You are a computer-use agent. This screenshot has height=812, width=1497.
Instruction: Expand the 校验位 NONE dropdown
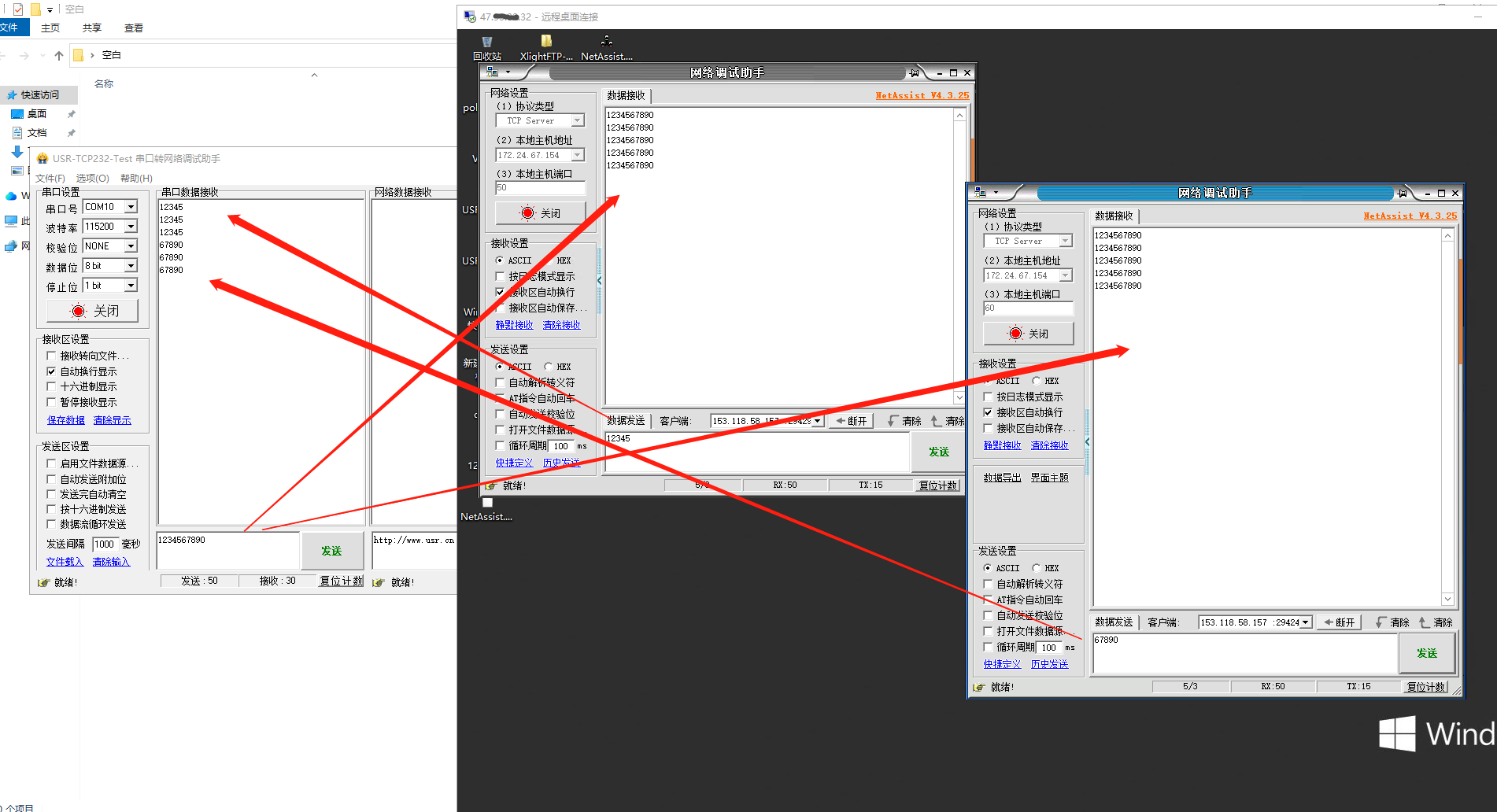(131, 246)
